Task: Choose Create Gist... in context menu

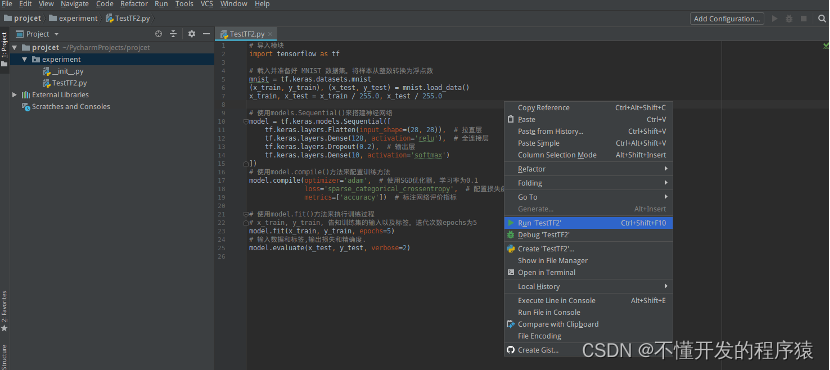Action: [589, 350]
